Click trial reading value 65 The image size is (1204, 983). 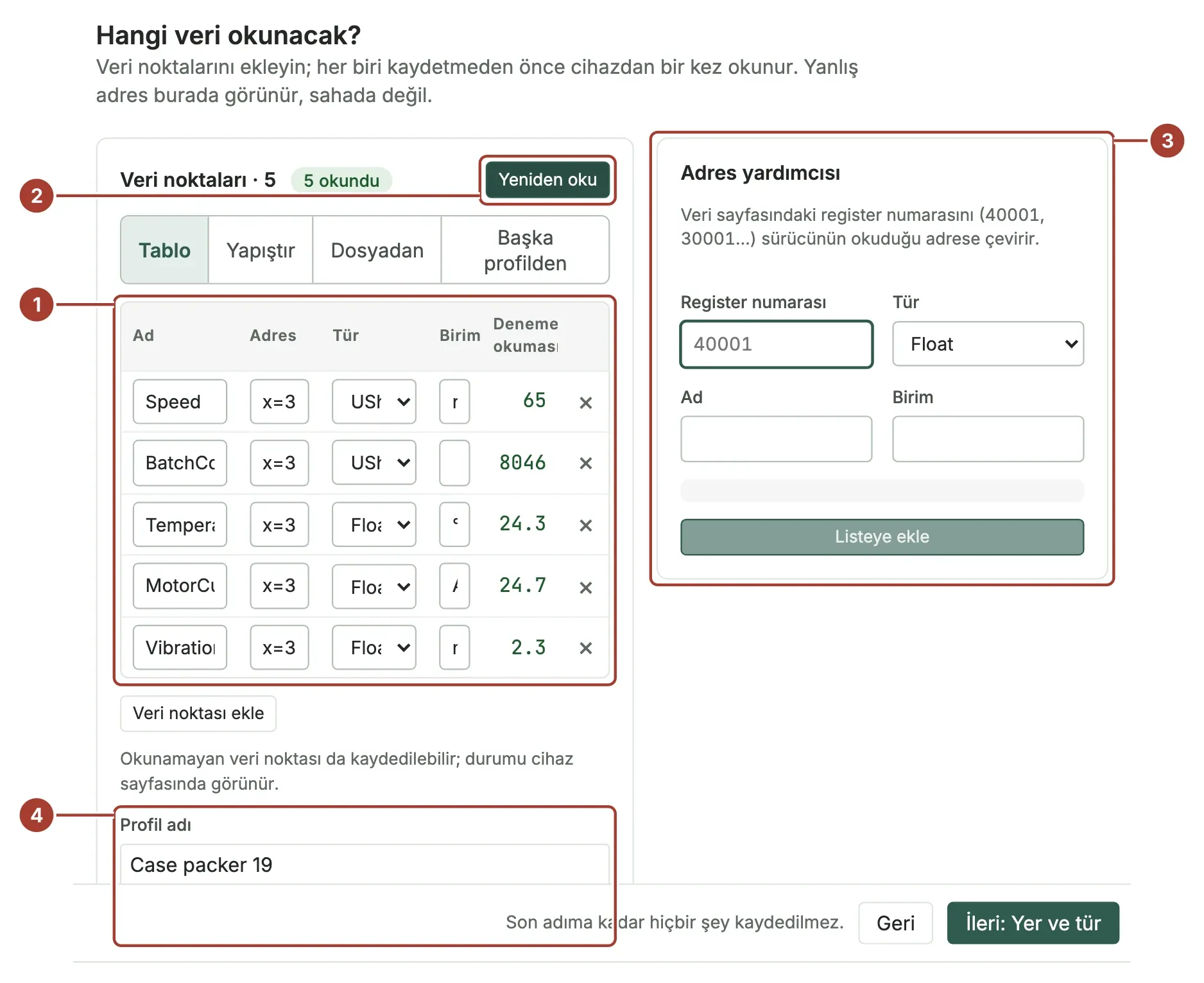pyautogui.click(x=534, y=400)
